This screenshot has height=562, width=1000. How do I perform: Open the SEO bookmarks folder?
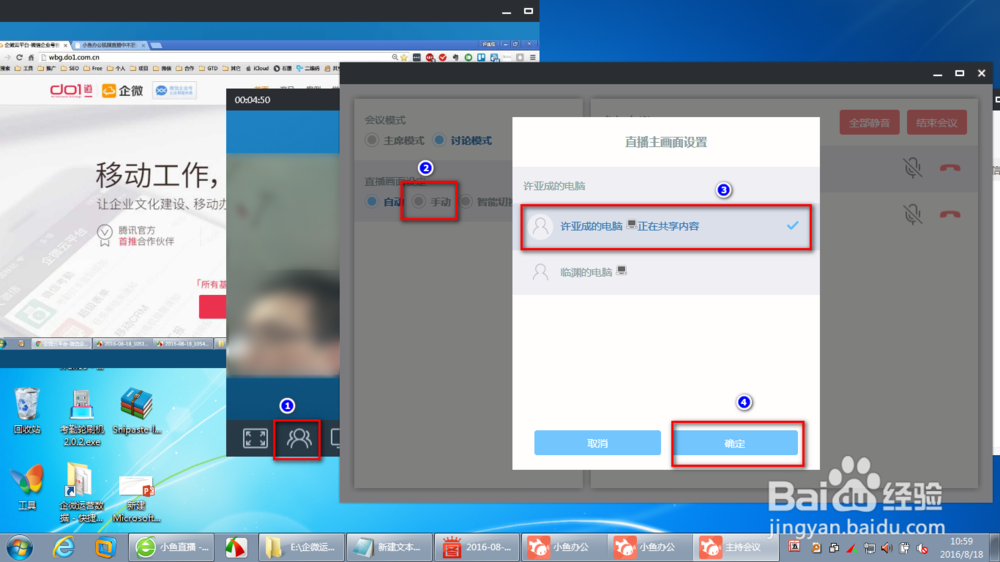(70, 68)
